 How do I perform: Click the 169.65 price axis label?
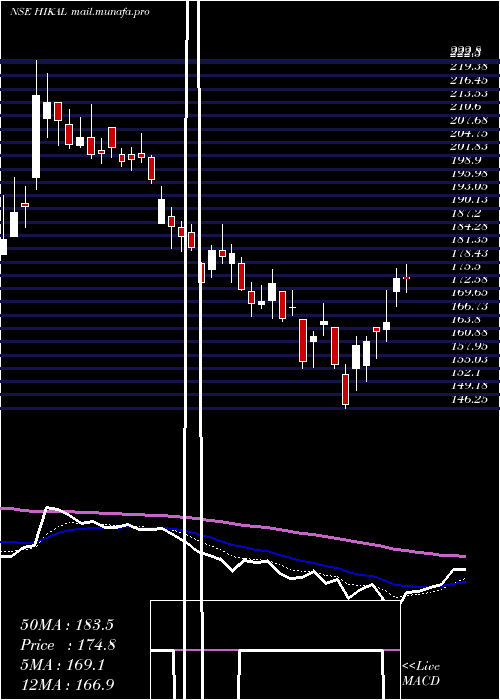click(468, 293)
